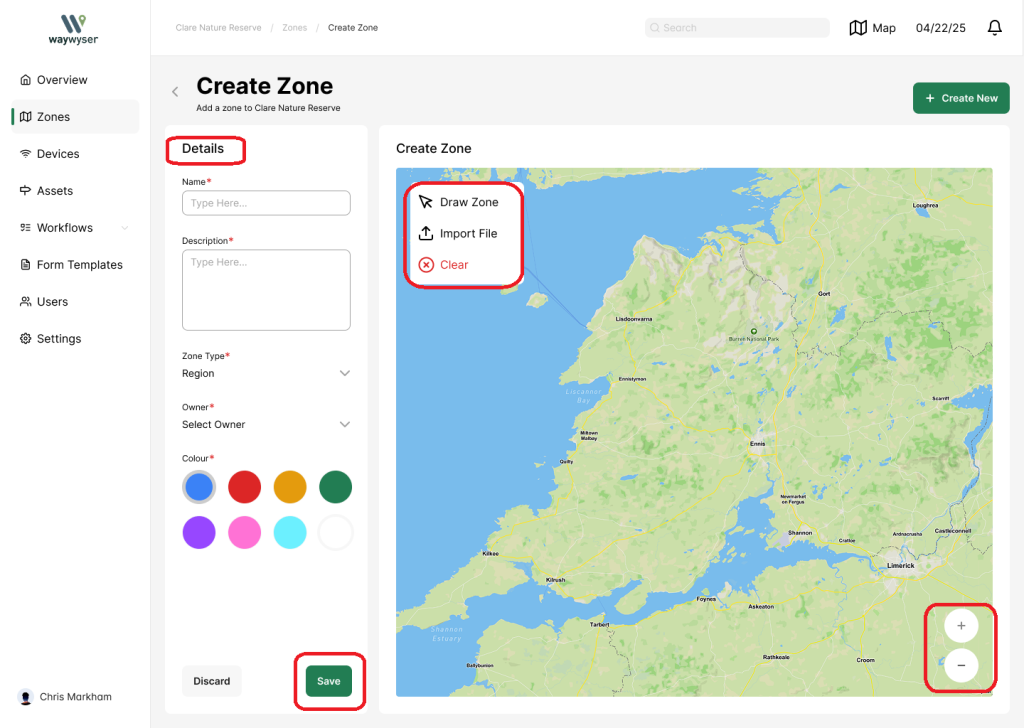Choose the red colour swatch
Image resolution: width=1024 pixels, height=728 pixels.
tap(245, 487)
